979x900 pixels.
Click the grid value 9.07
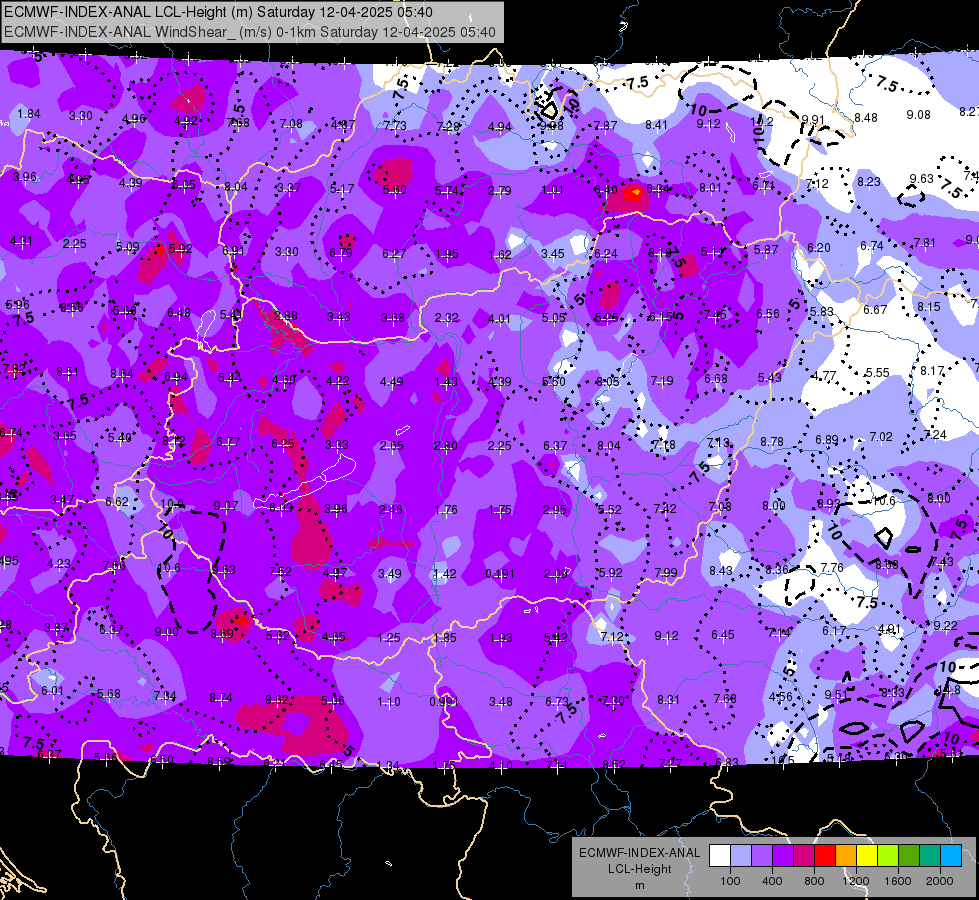(225, 505)
